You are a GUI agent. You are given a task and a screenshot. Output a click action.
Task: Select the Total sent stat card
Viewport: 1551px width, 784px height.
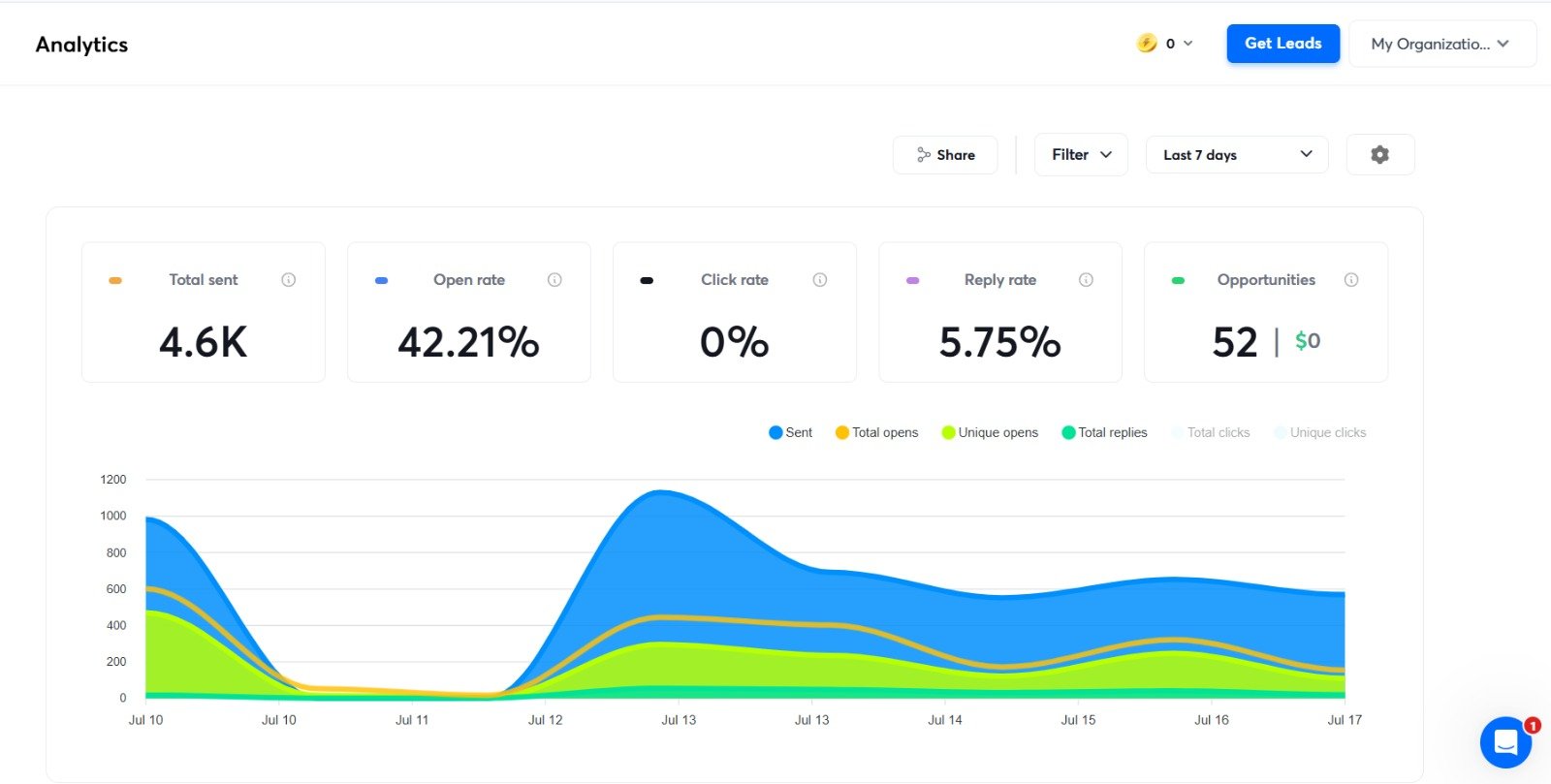pos(204,312)
